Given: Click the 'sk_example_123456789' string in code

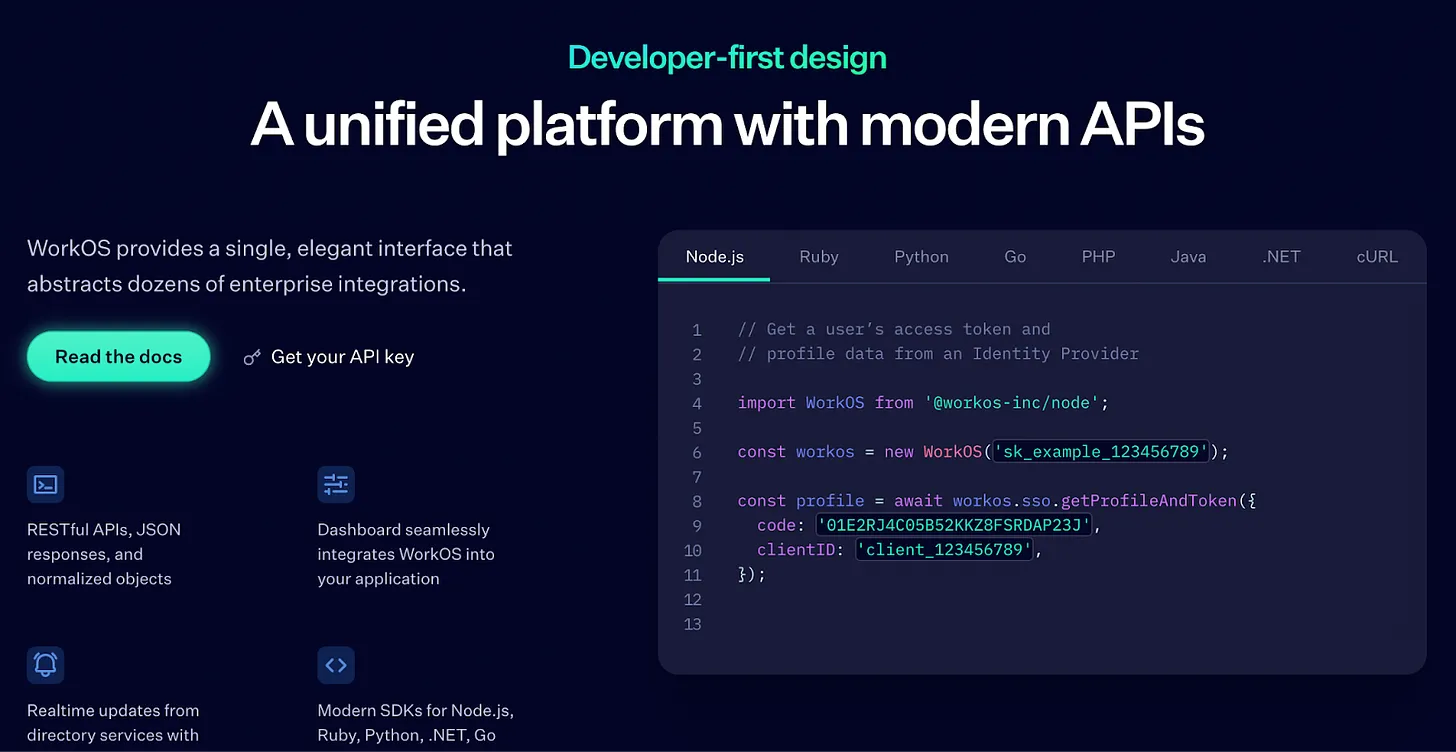Looking at the screenshot, I should 1101,452.
